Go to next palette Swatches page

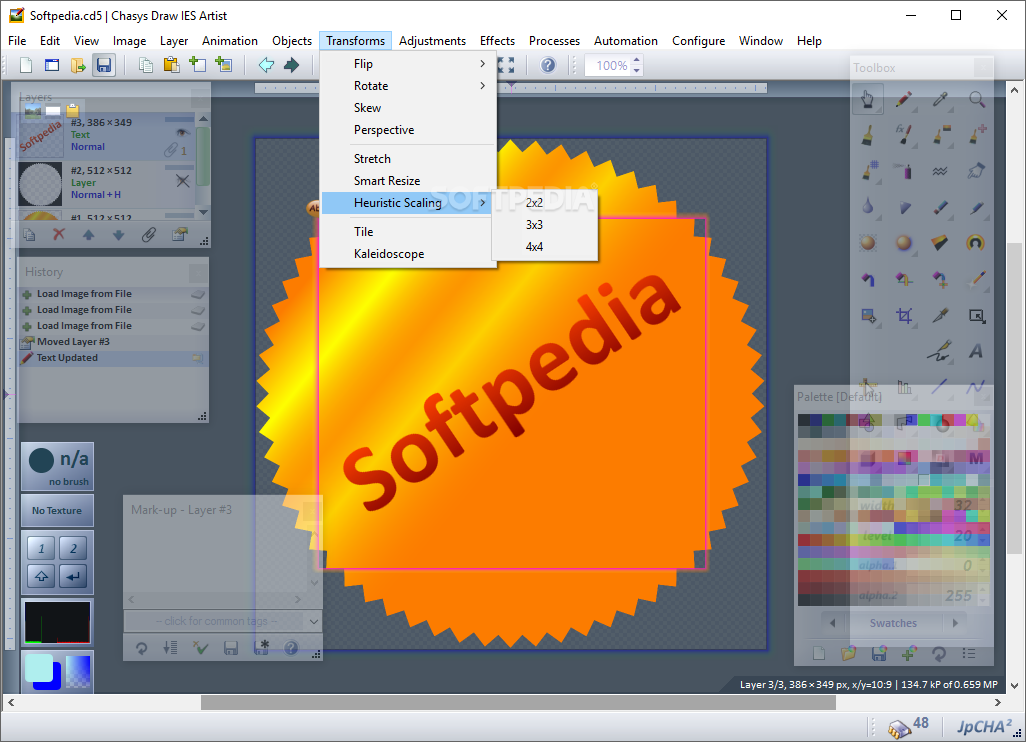[955, 623]
